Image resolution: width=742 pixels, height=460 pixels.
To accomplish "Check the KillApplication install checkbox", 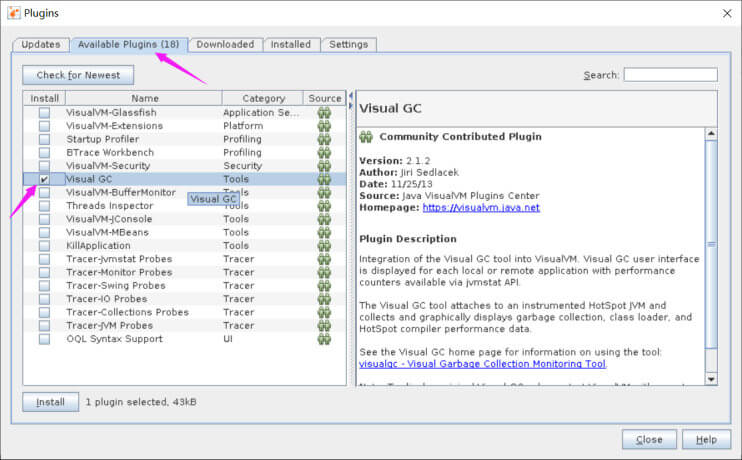I will (x=44, y=246).
